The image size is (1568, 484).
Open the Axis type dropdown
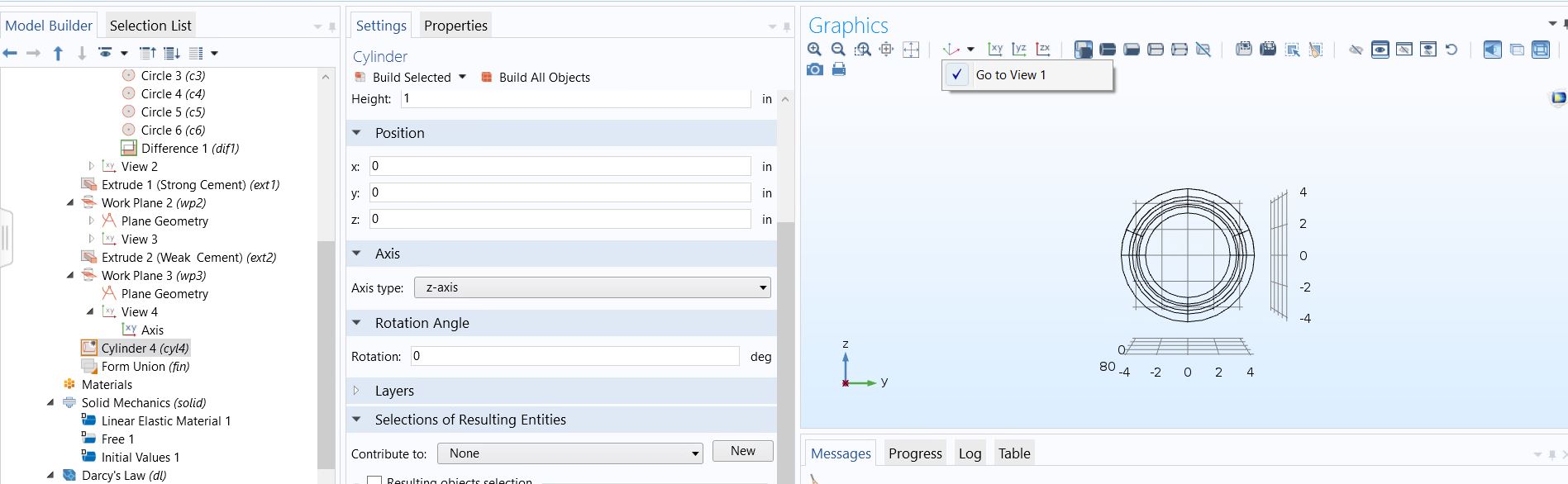592,287
